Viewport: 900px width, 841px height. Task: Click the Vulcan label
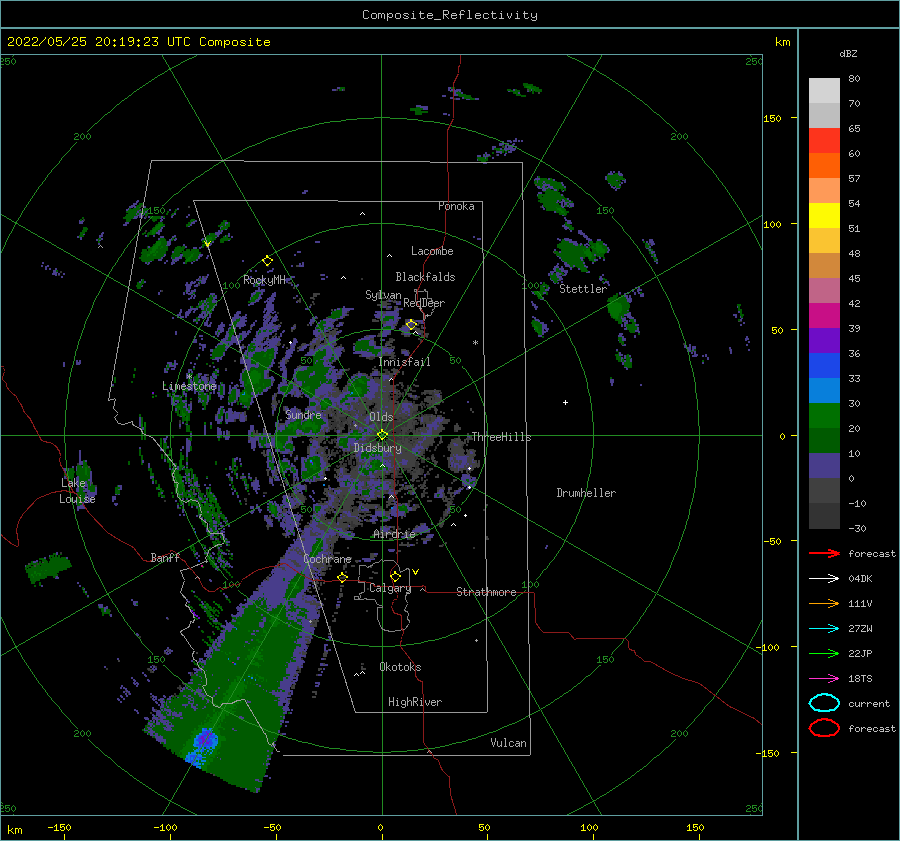point(509,743)
